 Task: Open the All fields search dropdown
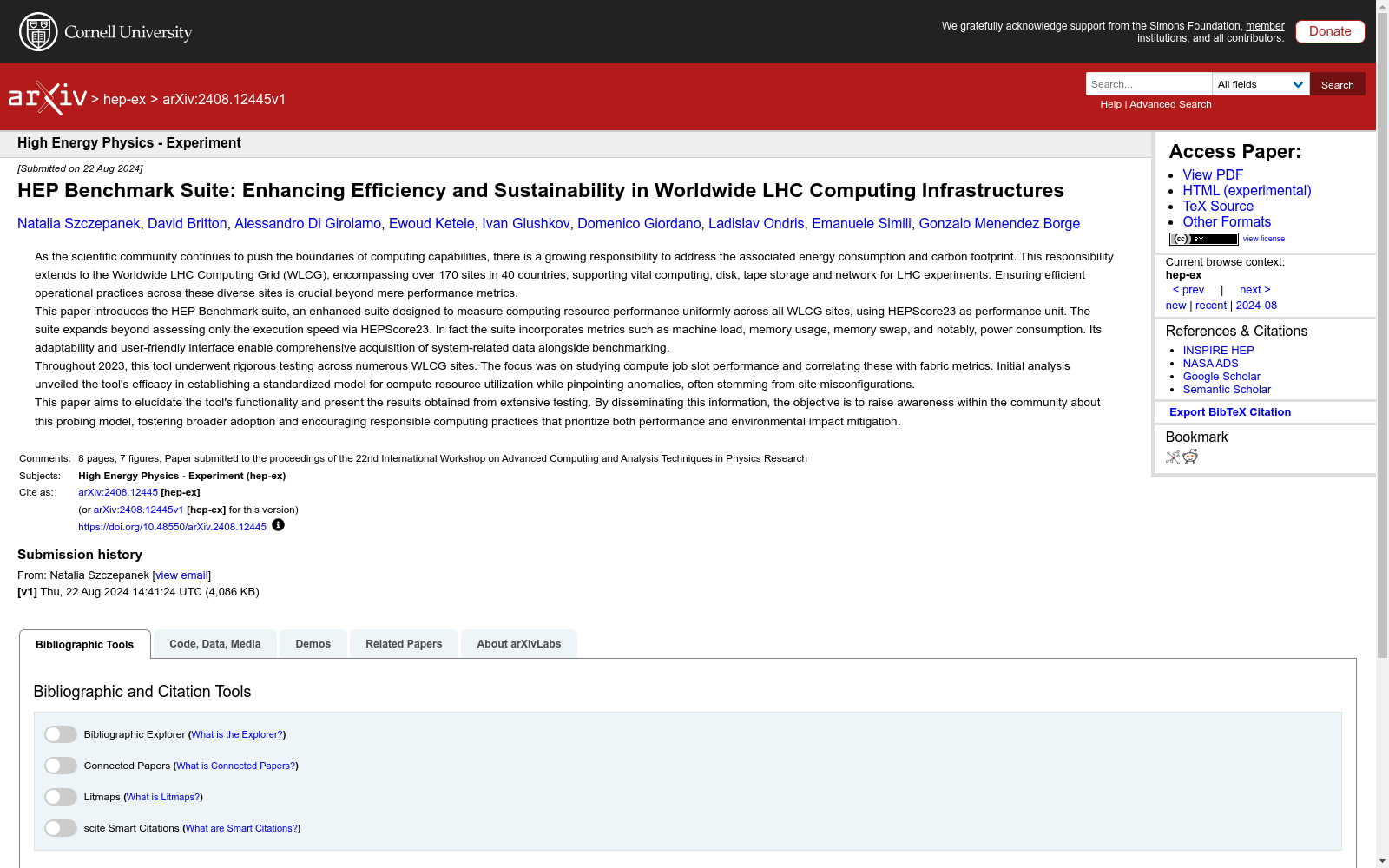[x=1261, y=84]
